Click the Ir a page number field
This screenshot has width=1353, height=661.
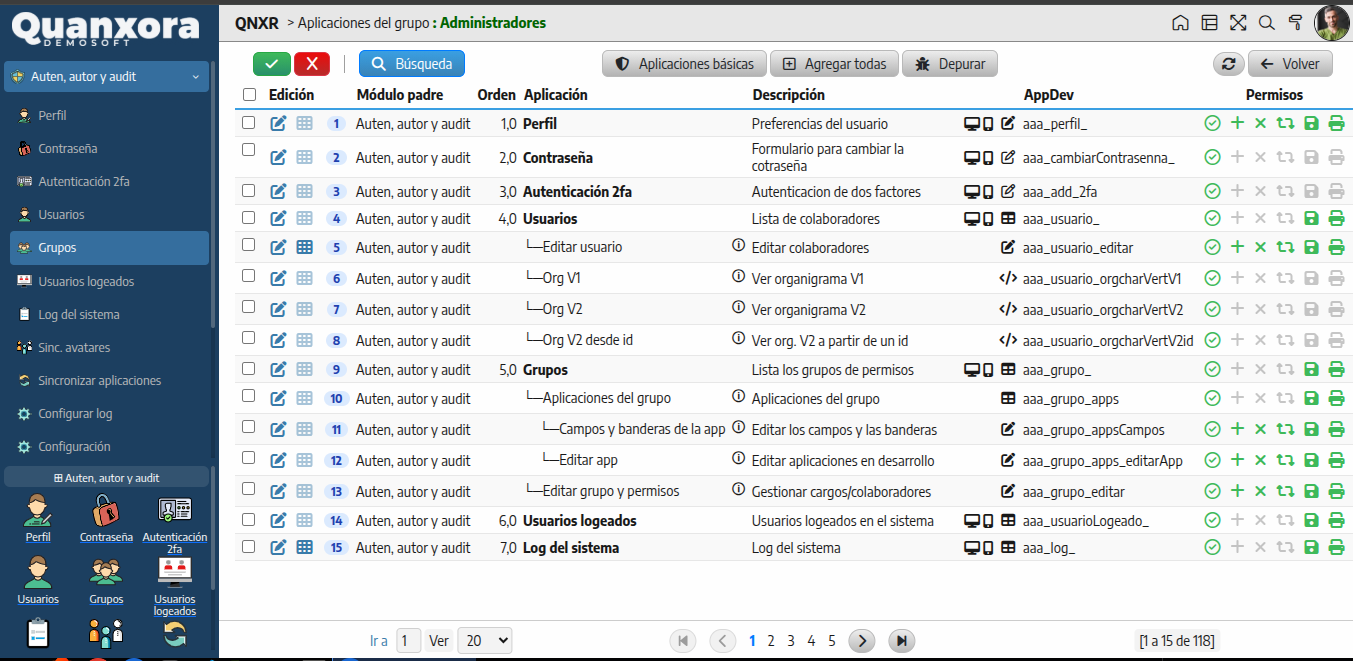pyautogui.click(x=408, y=641)
